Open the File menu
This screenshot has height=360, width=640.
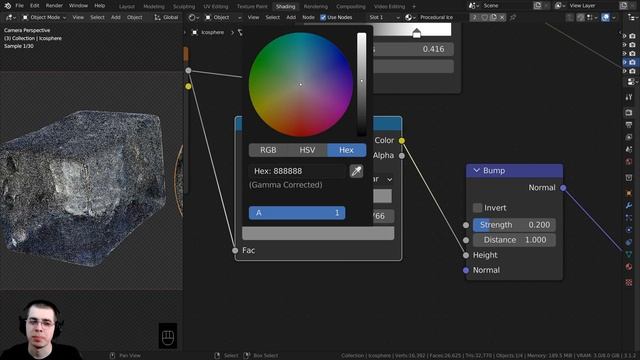click(19, 6)
